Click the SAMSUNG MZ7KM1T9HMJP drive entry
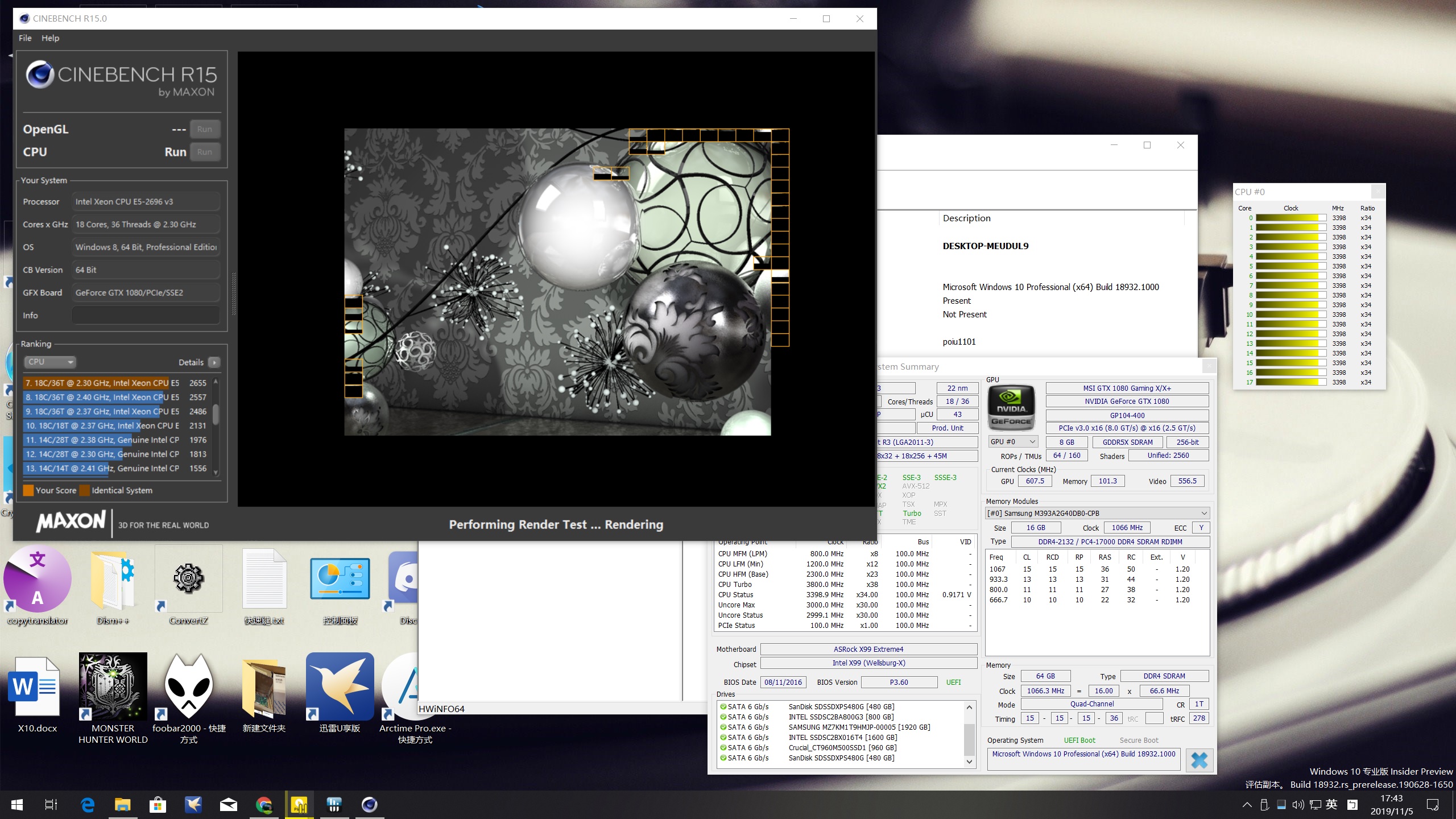Screen dimensions: 1456x819 [x=859, y=727]
